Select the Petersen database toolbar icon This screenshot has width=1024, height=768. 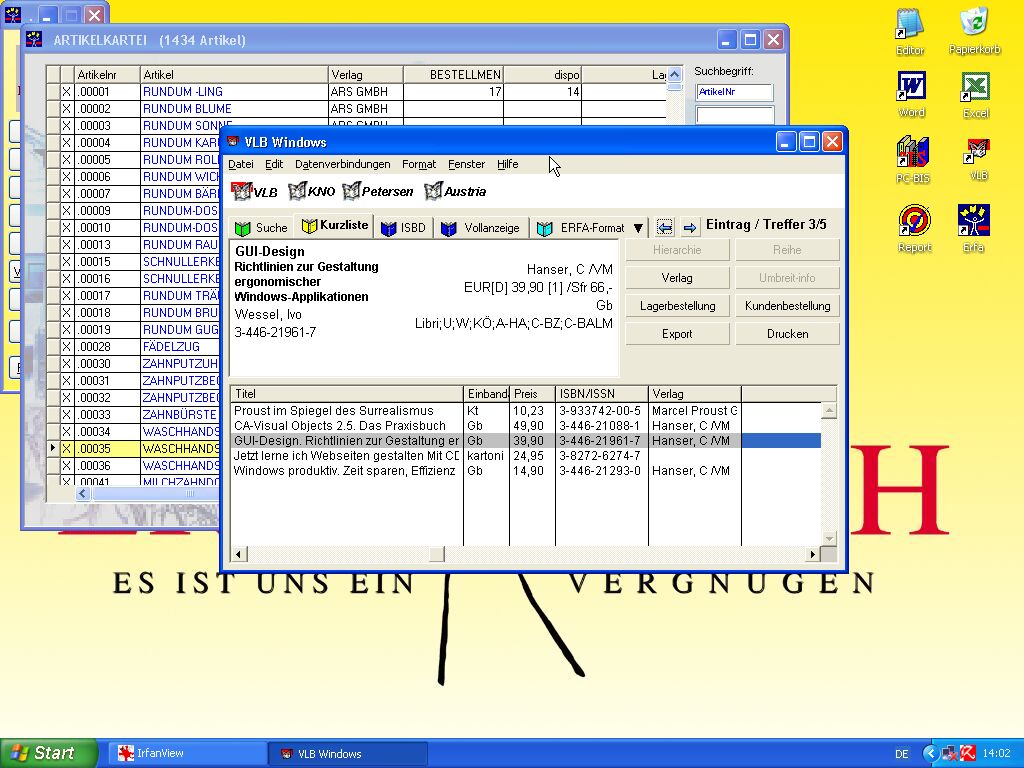(x=378, y=191)
